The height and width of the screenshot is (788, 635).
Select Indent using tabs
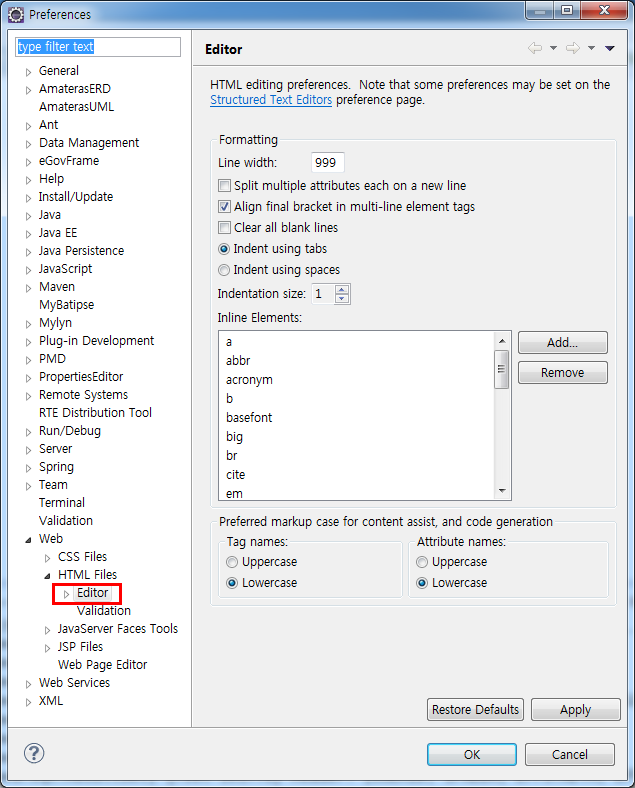224,249
